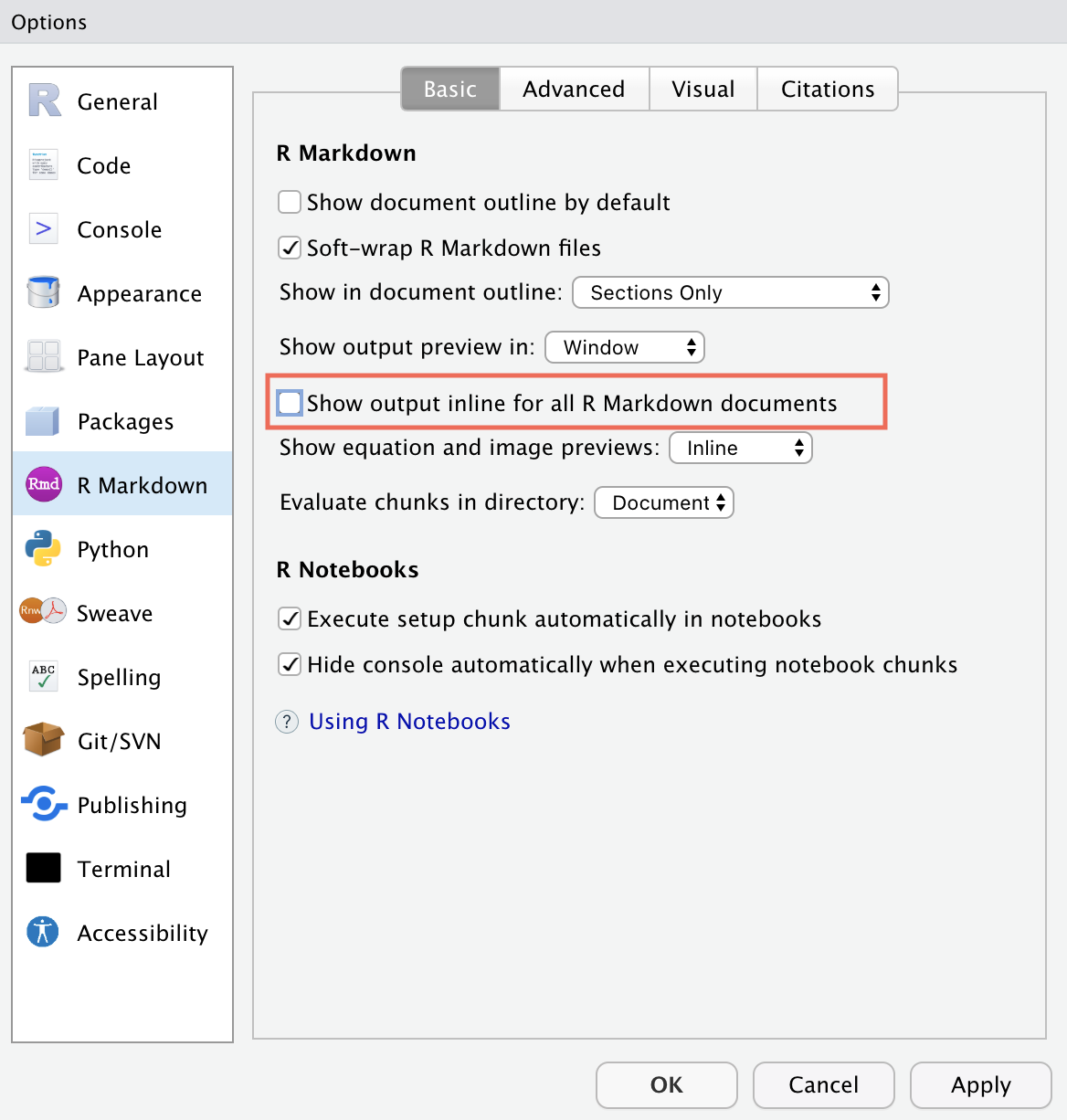Change the output preview Window dropdown
The image size is (1067, 1120).
[625, 347]
